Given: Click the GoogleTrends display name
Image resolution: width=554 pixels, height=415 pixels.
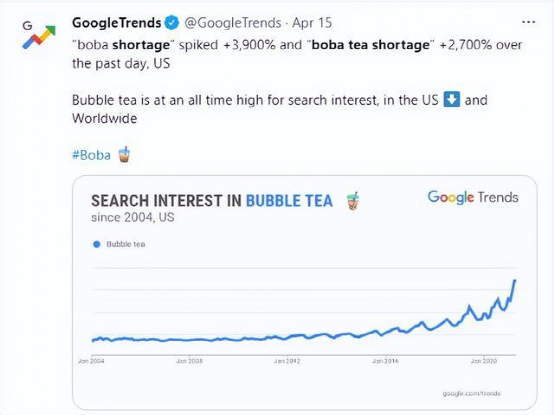Looking at the screenshot, I should click(117, 23).
